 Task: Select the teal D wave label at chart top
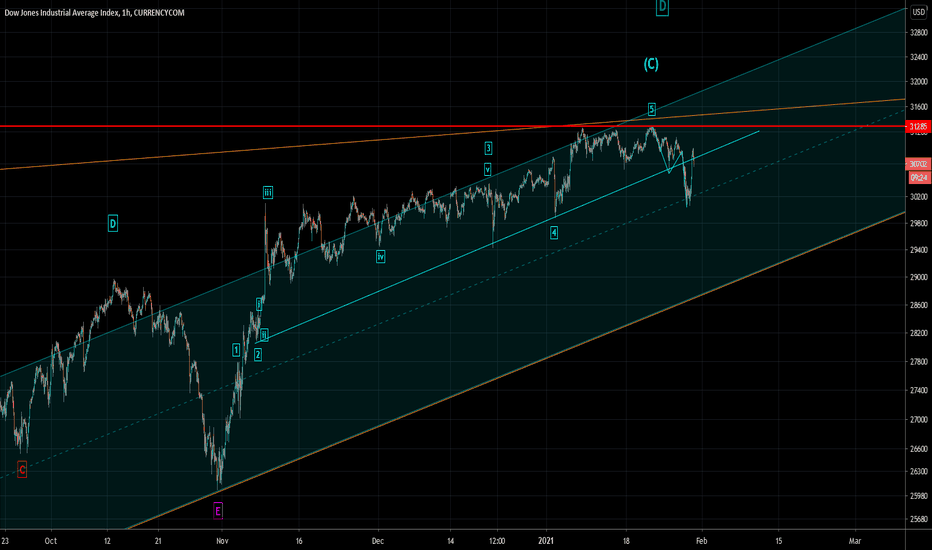tap(662, 7)
